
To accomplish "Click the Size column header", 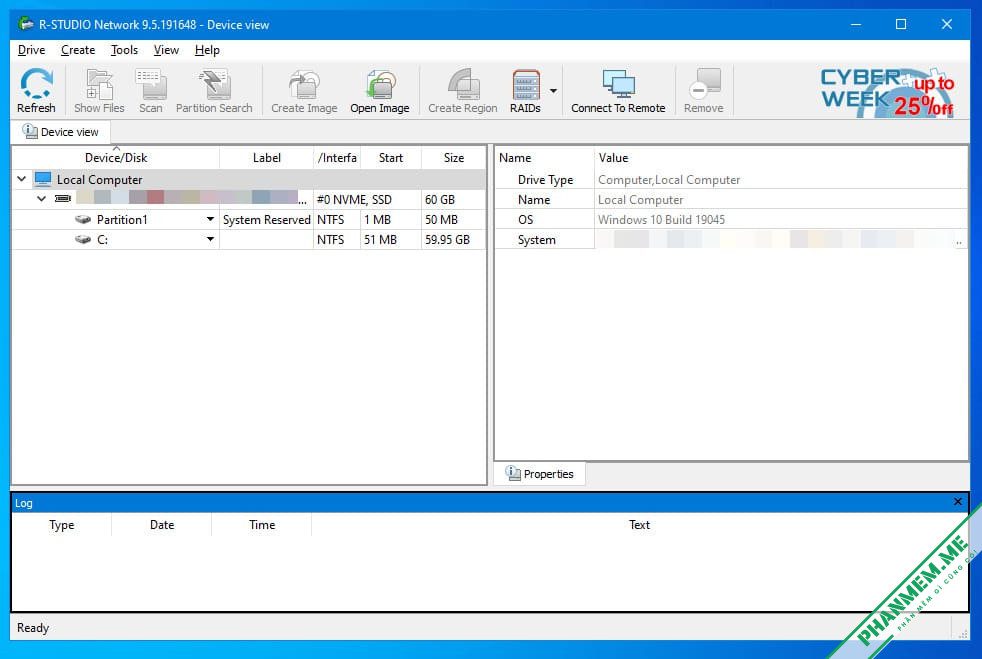I will 453,158.
